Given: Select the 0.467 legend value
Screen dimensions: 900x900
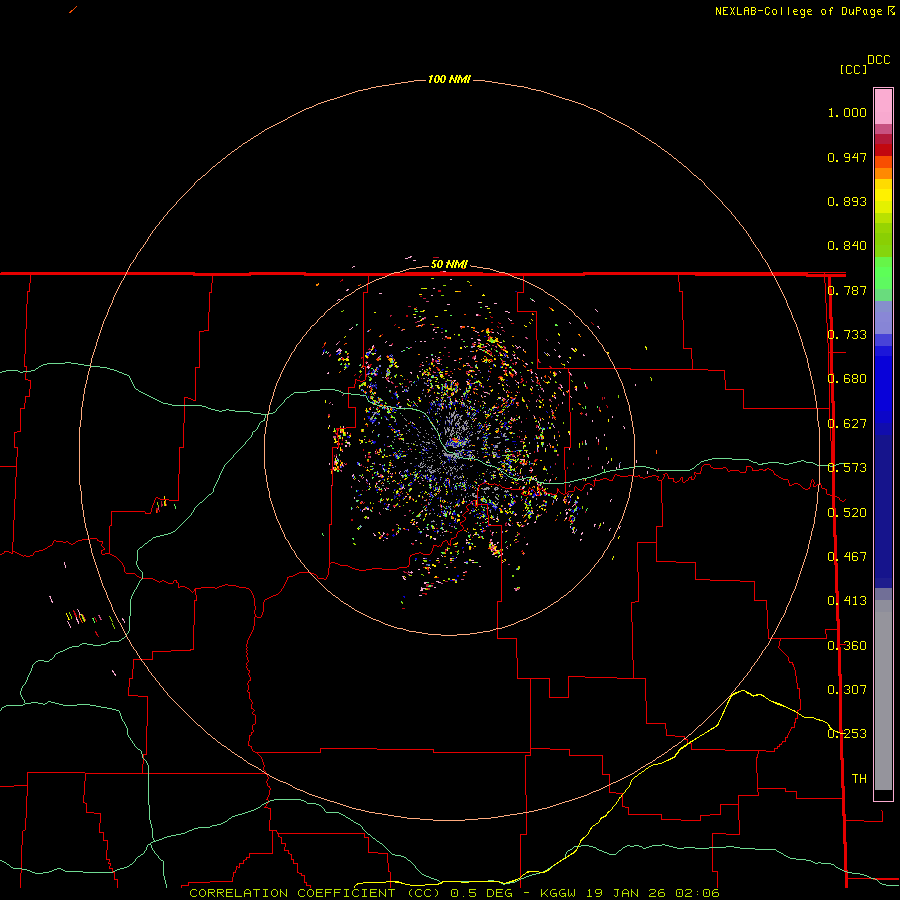Looking at the screenshot, I should click(x=847, y=557).
